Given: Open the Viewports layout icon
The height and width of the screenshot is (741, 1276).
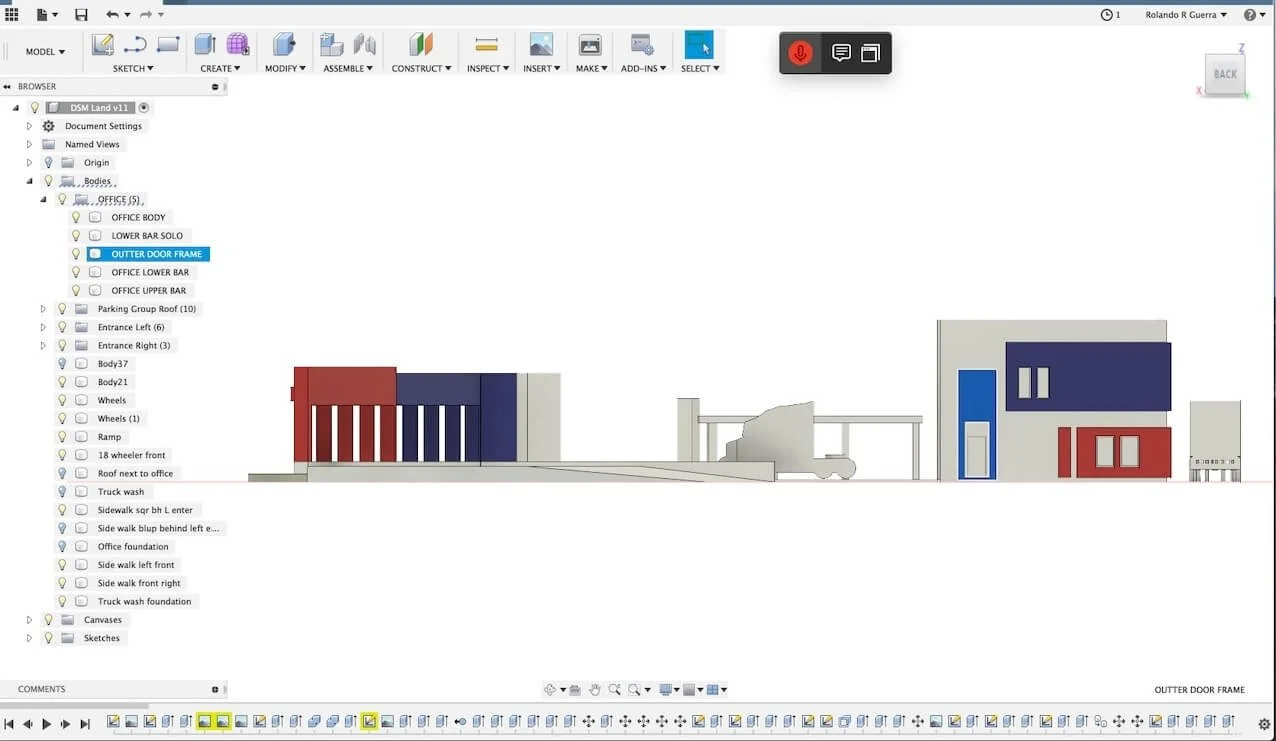Looking at the screenshot, I should click(713, 690).
